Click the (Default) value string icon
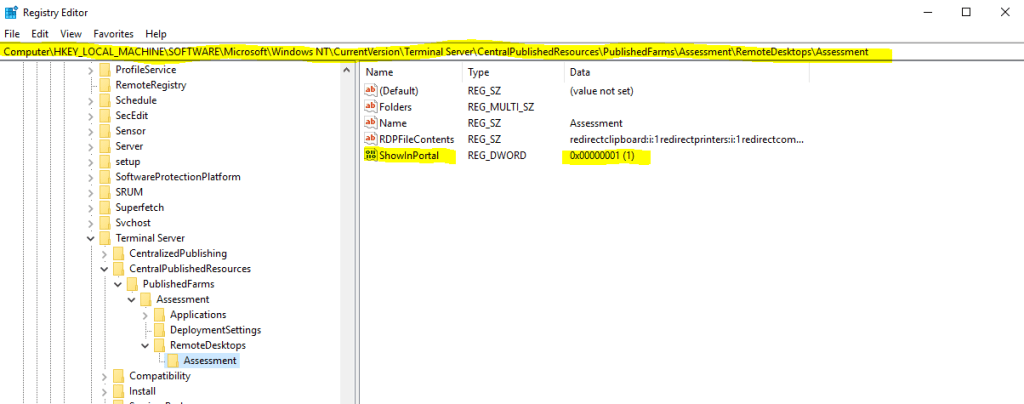Screen dimensions: 1024x404 tap(371, 91)
